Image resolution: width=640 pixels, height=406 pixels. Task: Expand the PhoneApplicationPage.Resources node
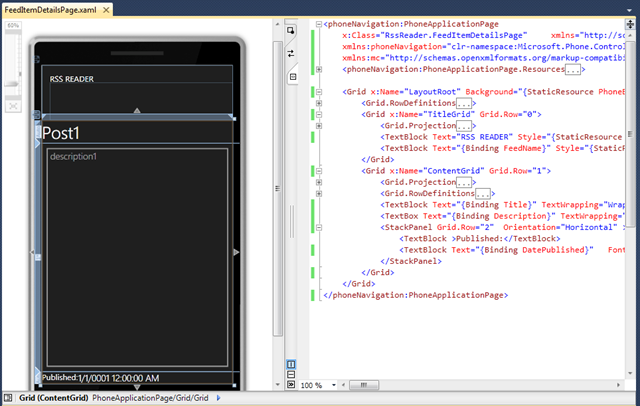(x=319, y=69)
